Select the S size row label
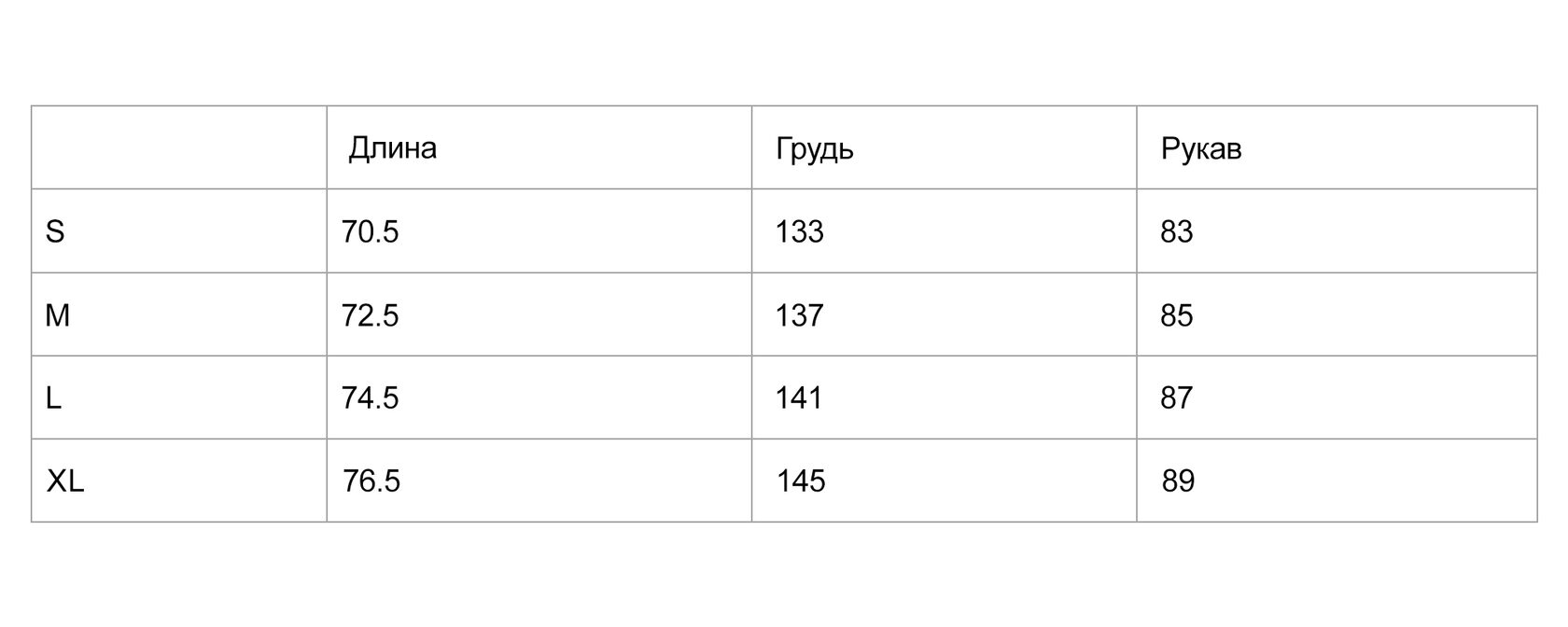This screenshot has width=1568, height=627. pos(55,231)
